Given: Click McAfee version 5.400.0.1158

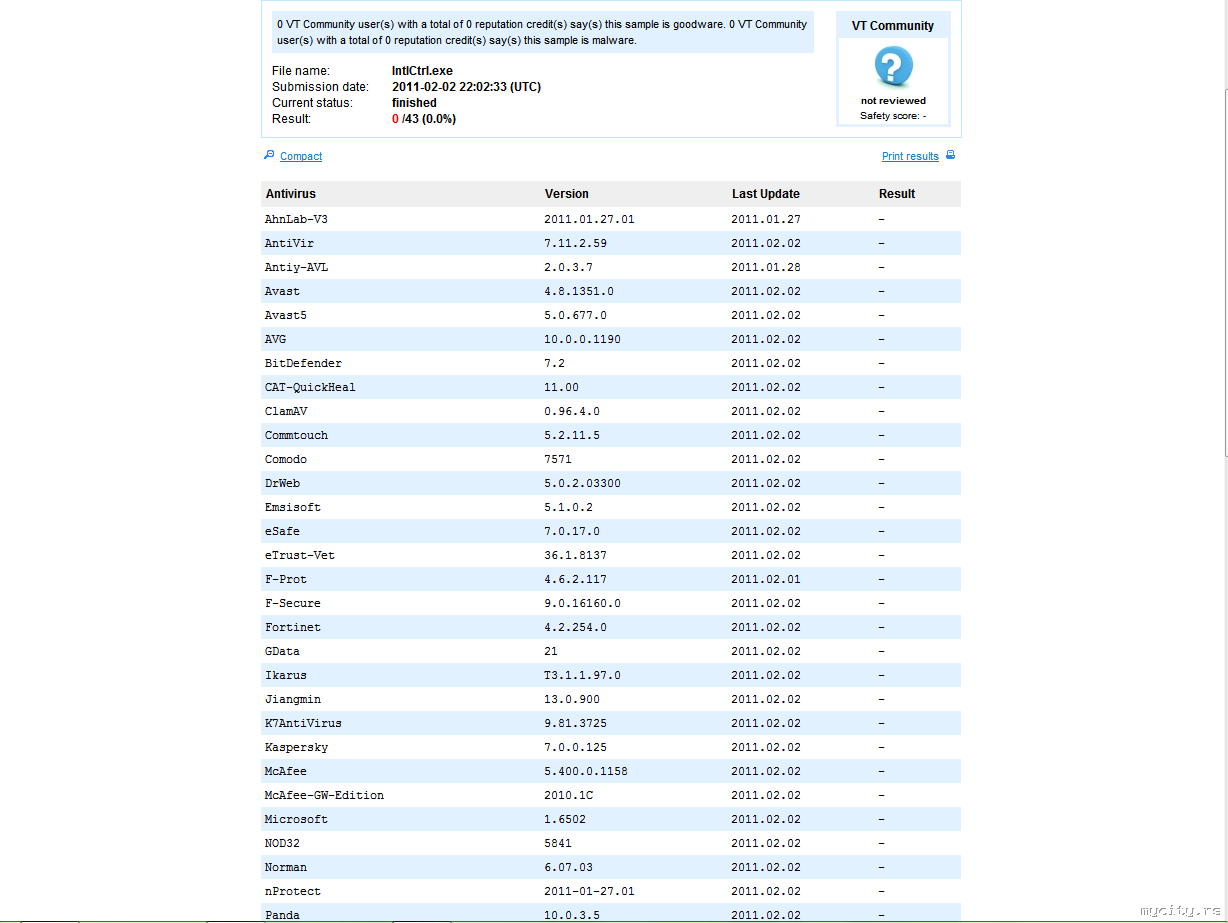Looking at the screenshot, I should pos(586,771).
